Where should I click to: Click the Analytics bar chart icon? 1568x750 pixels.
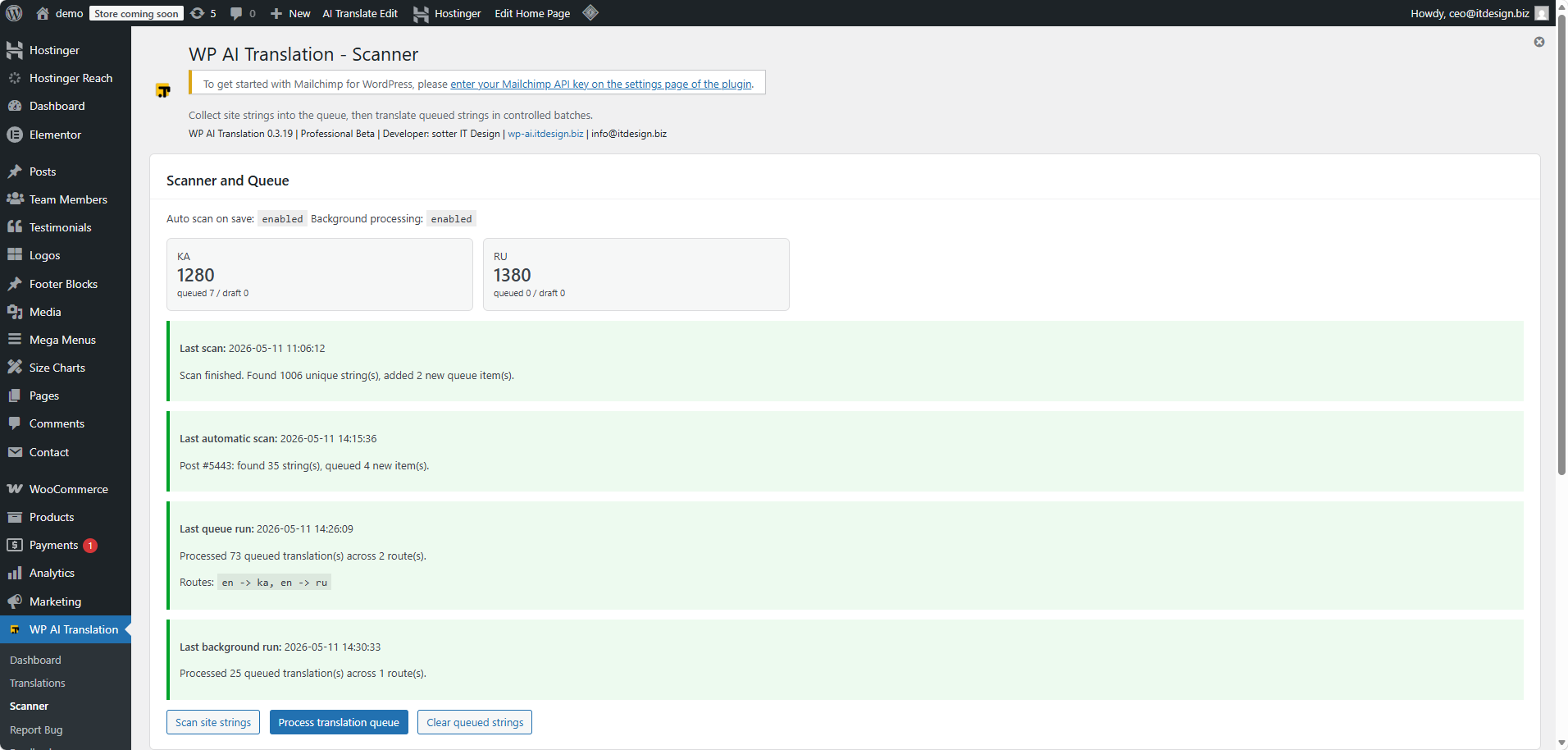[x=15, y=573]
